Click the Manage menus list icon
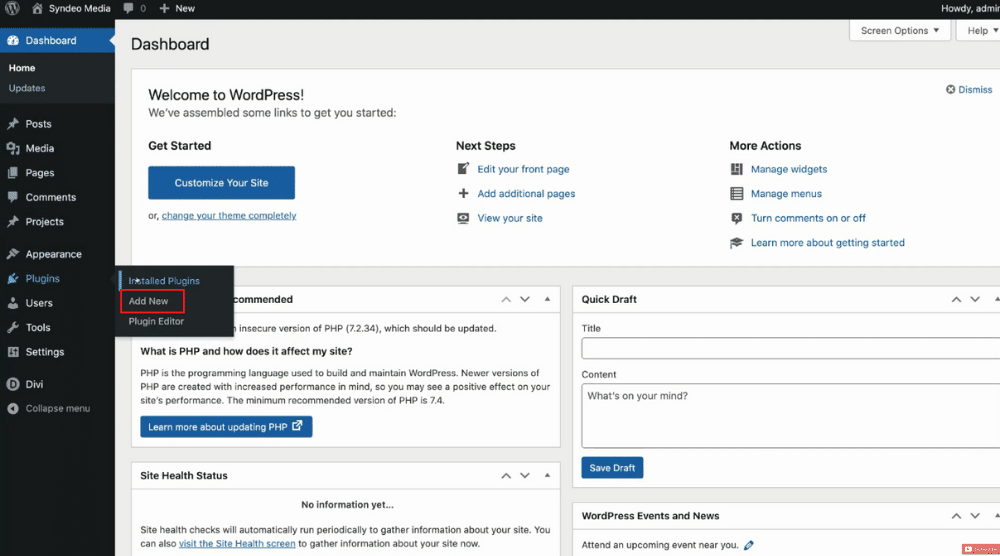The height and width of the screenshot is (556, 1000). tap(737, 193)
